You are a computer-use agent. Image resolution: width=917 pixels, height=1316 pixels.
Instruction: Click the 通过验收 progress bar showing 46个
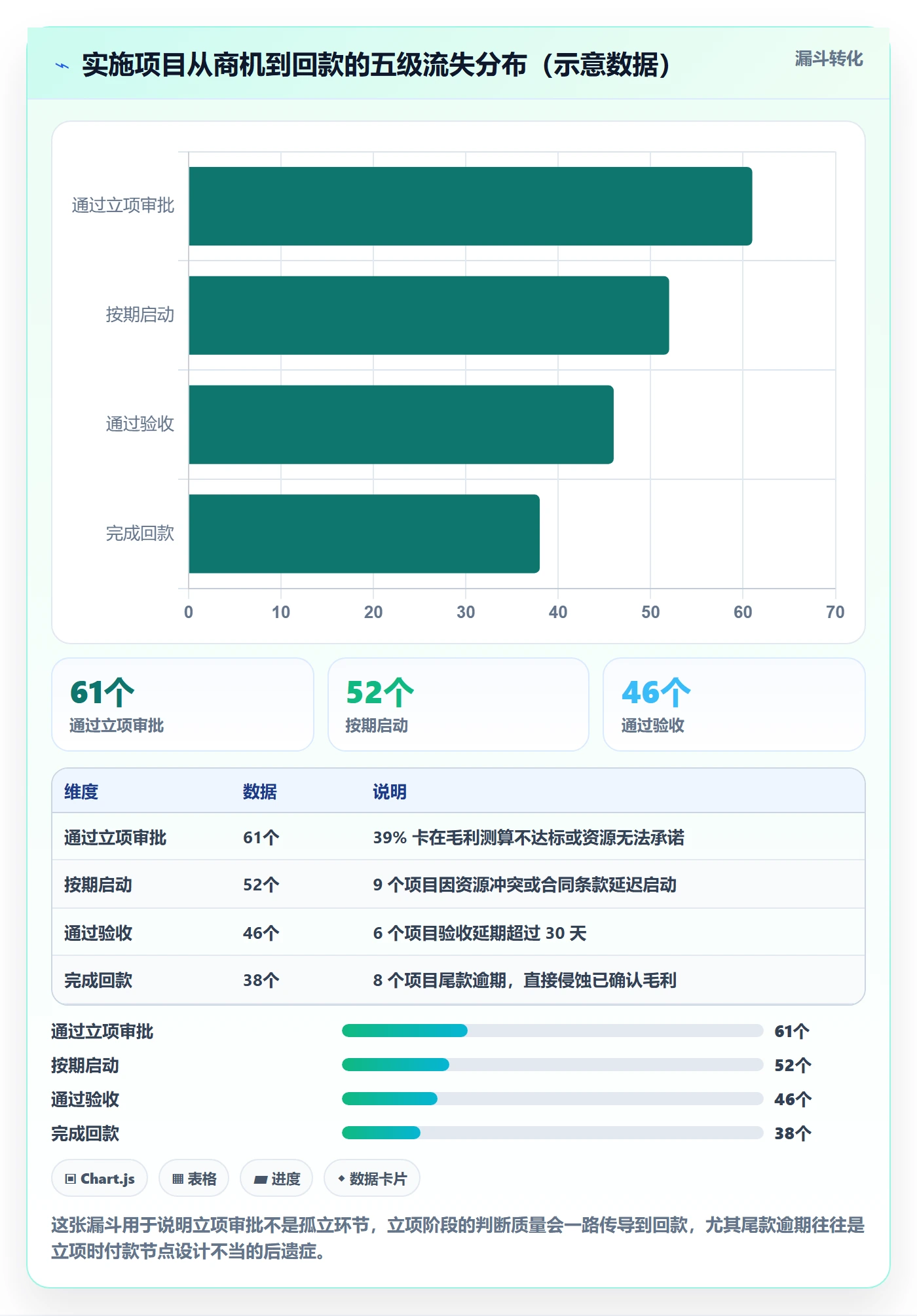coord(552,1099)
